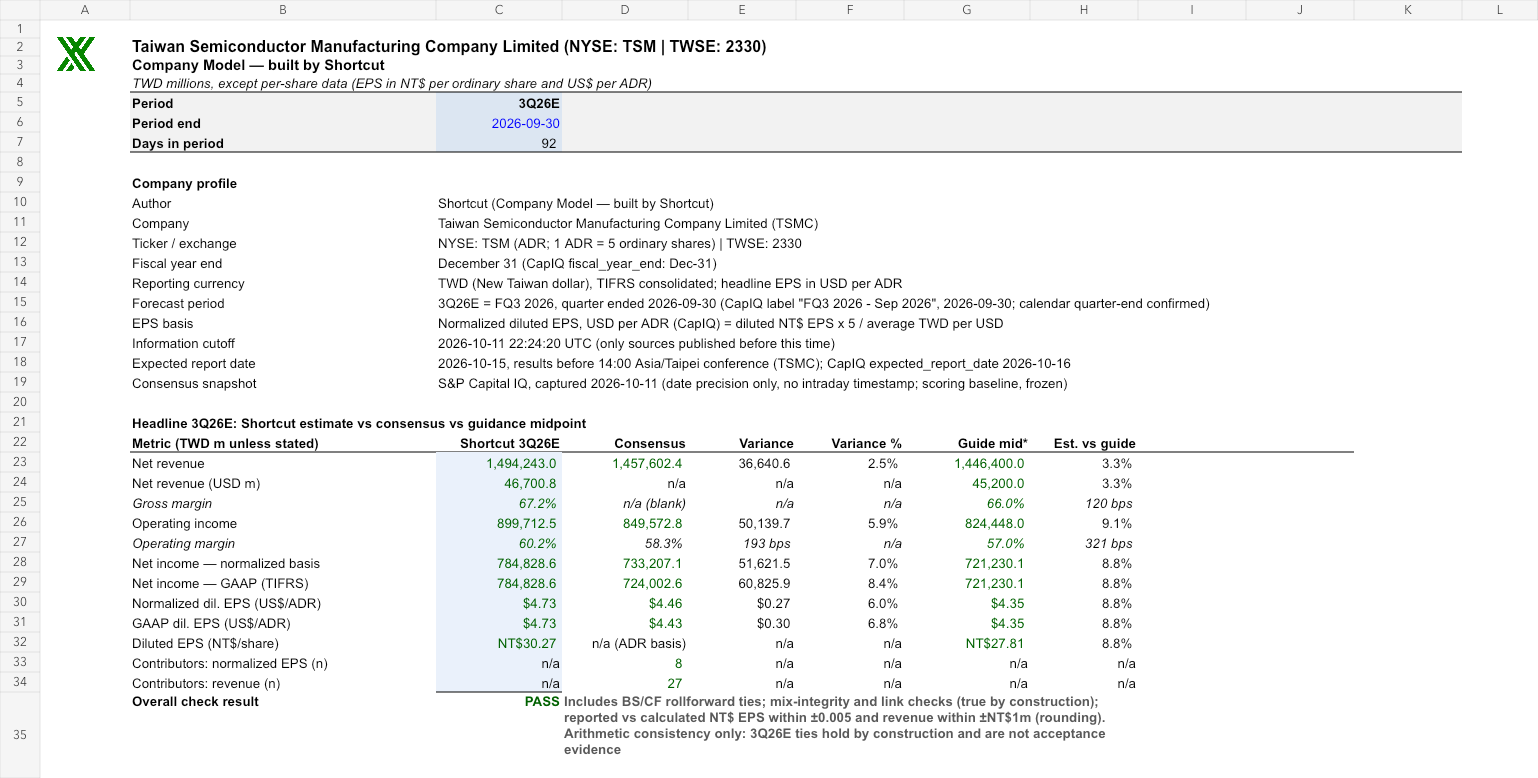The width and height of the screenshot is (1538, 778).
Task: Select row 23 header
Action: (20, 463)
